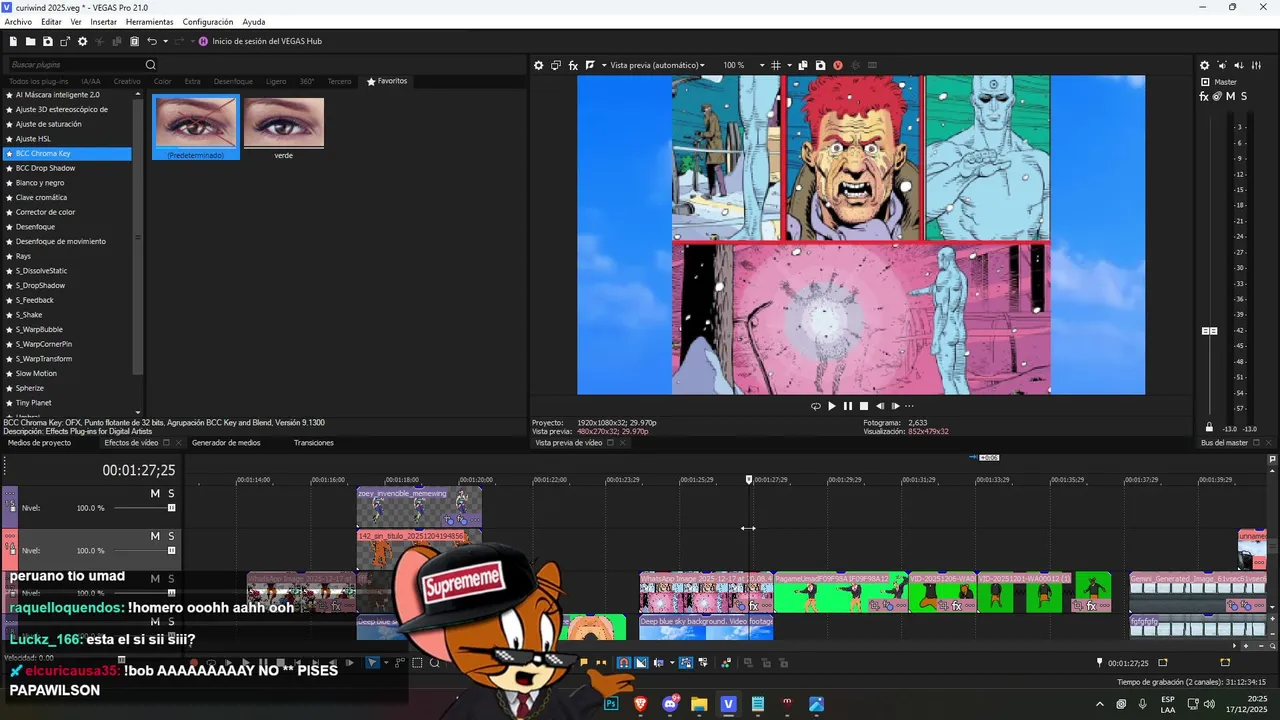Open a project with the folder icon
Image resolution: width=1280 pixels, height=720 pixels.
31,41
